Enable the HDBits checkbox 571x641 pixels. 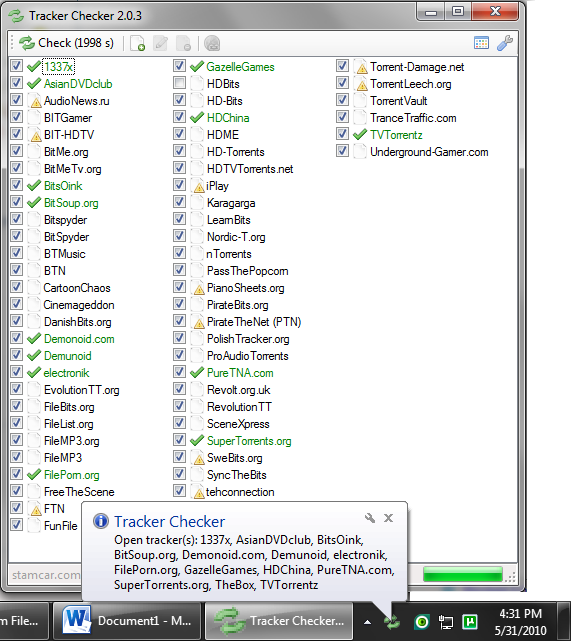tap(179, 83)
